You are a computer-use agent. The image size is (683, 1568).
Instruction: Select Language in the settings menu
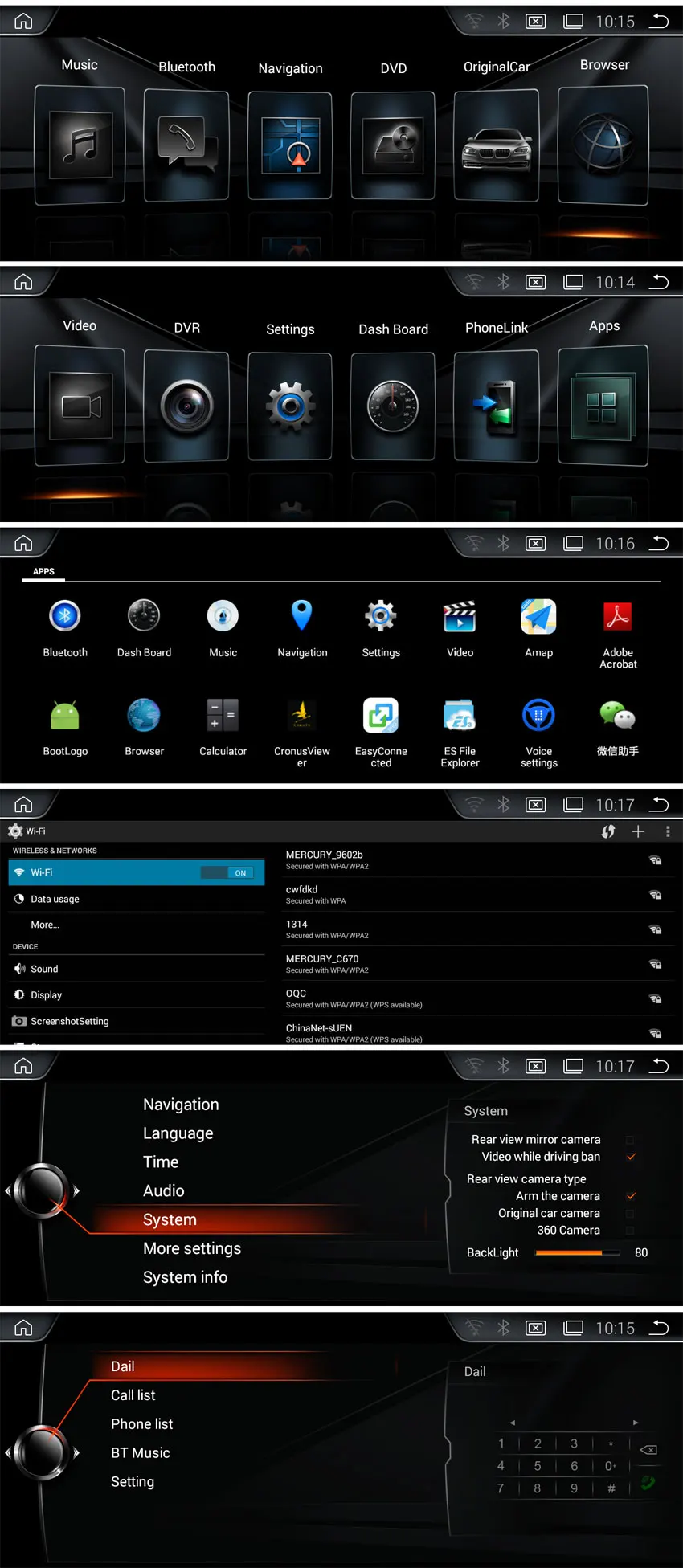178,1133
